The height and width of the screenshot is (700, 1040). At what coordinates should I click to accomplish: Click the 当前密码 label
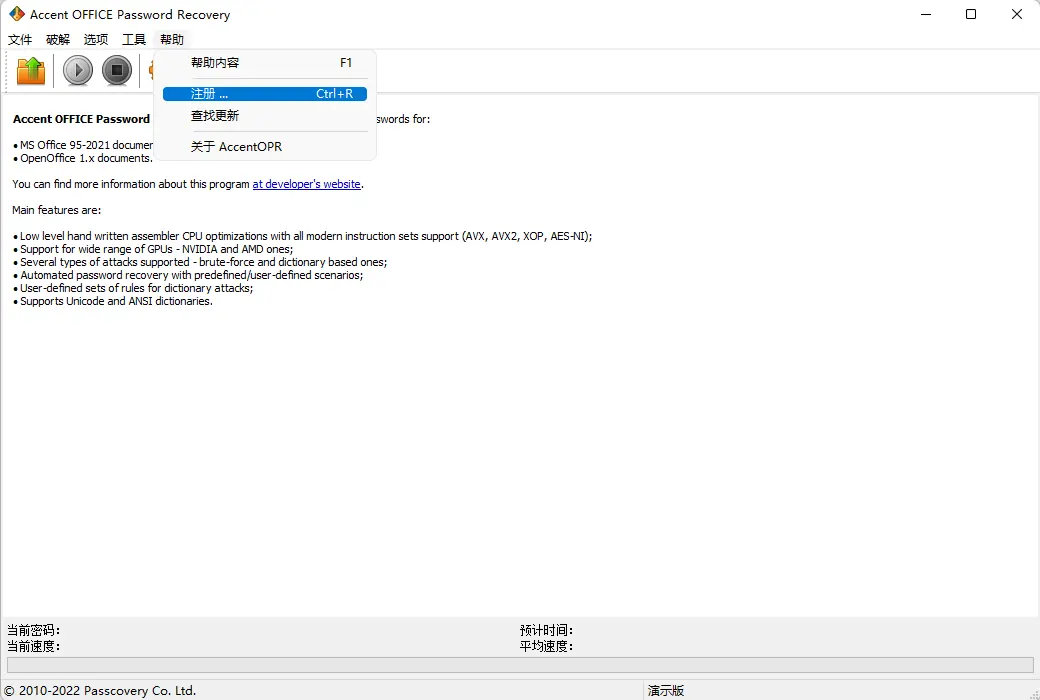(34, 630)
